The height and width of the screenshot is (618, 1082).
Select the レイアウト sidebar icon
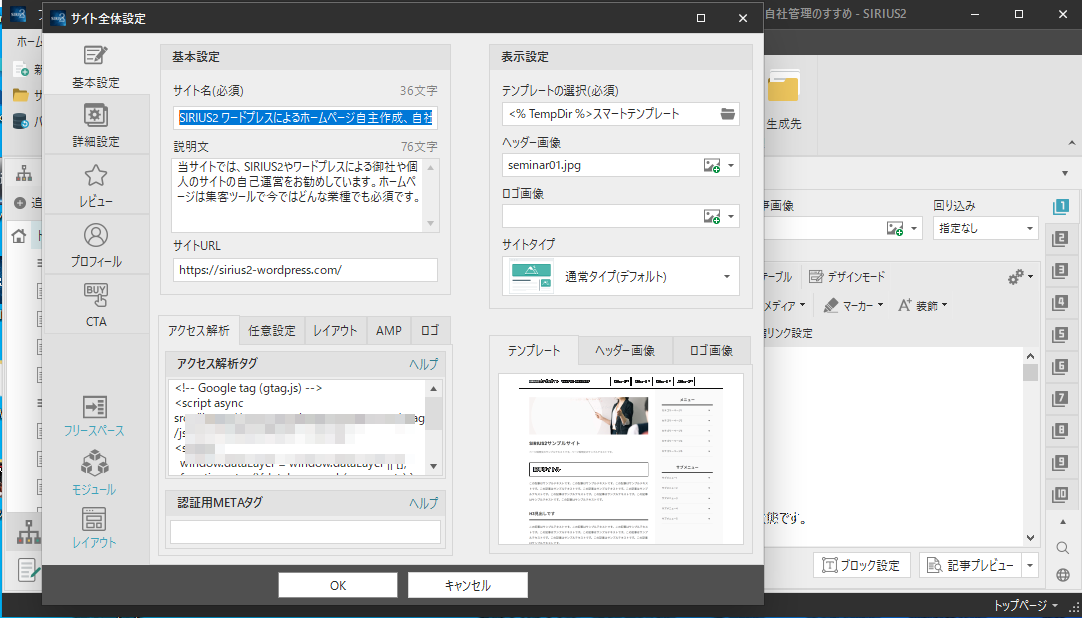[x=96, y=521]
